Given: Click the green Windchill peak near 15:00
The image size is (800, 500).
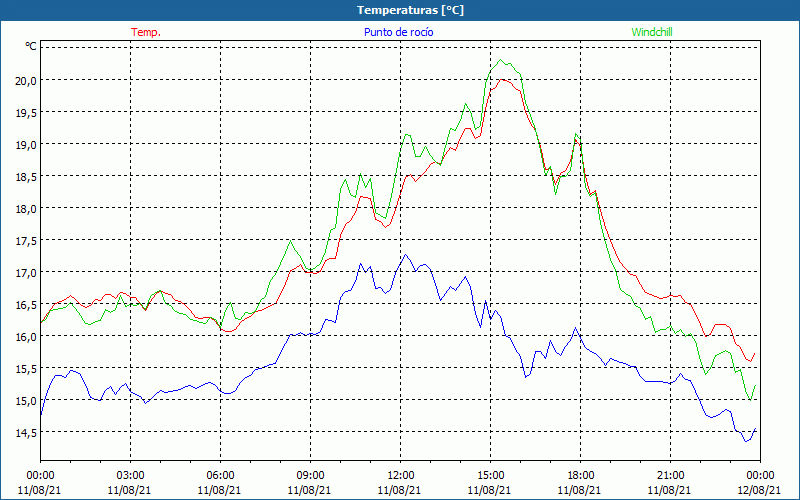Looking at the screenshot, I should click(x=501, y=60).
